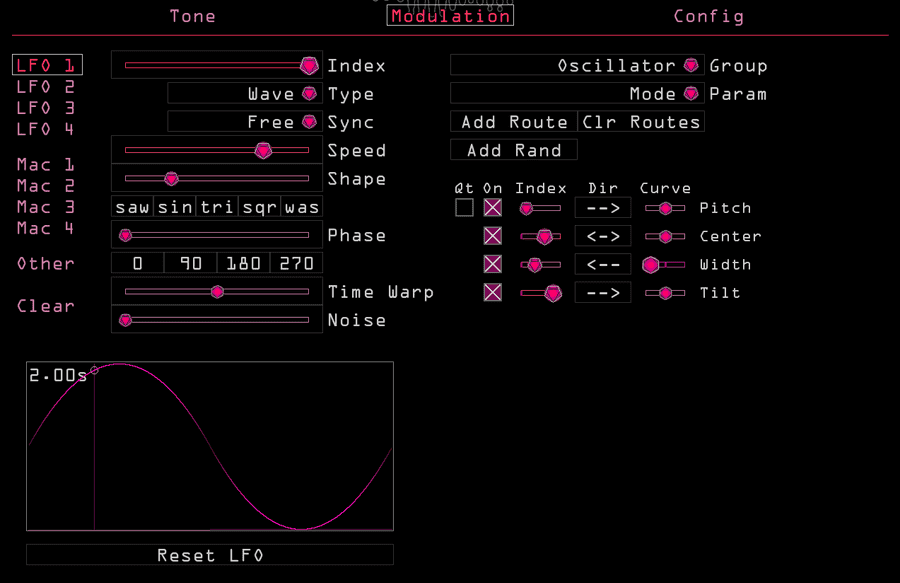The image size is (900, 583).
Task: Switch to the Tone tab
Action: [192, 16]
